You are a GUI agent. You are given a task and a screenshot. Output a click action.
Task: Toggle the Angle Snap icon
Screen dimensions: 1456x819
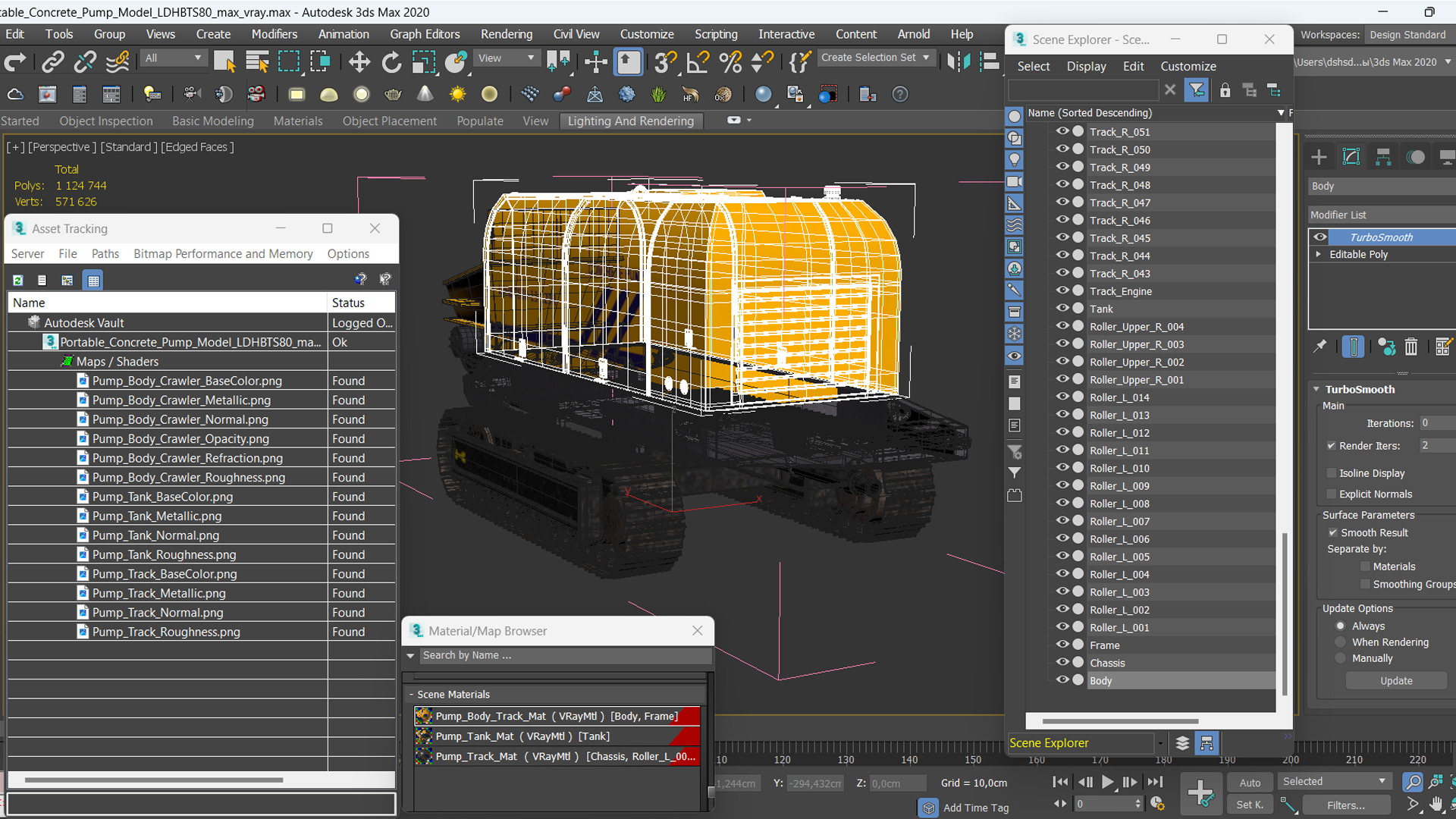697,62
